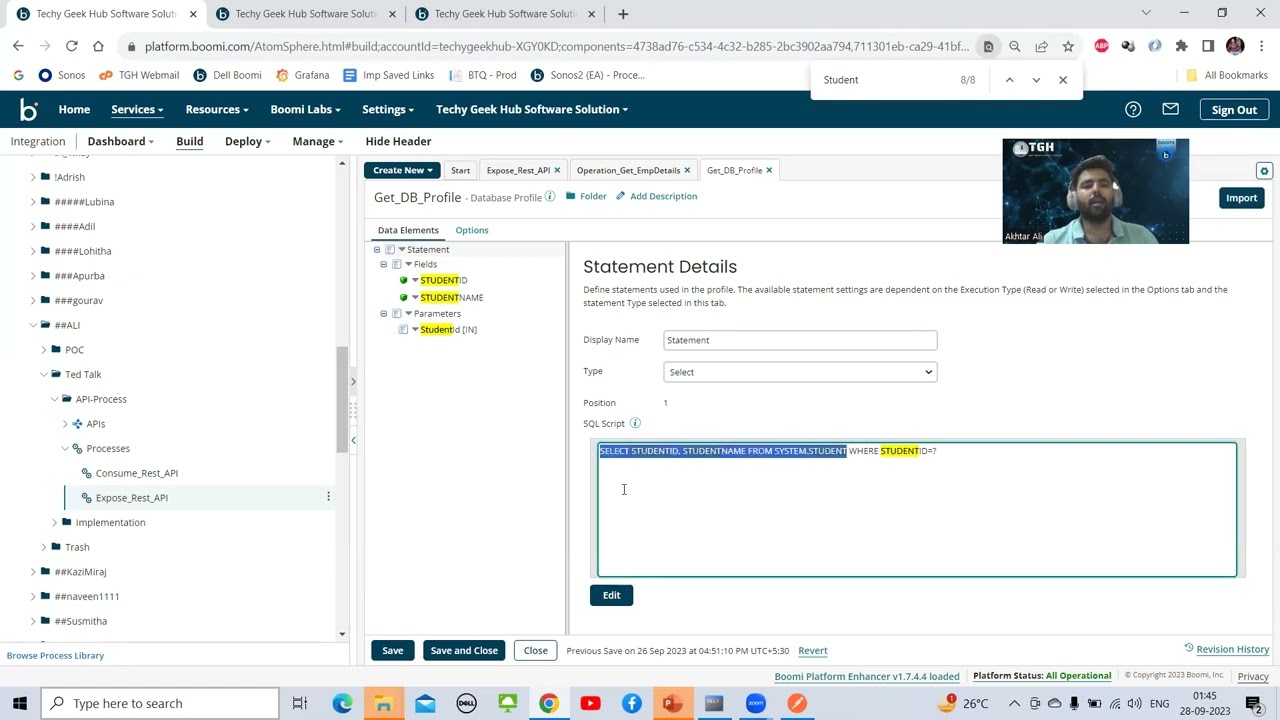The width and height of the screenshot is (1280, 720).
Task: Switch to the Options tab
Action: (x=472, y=230)
